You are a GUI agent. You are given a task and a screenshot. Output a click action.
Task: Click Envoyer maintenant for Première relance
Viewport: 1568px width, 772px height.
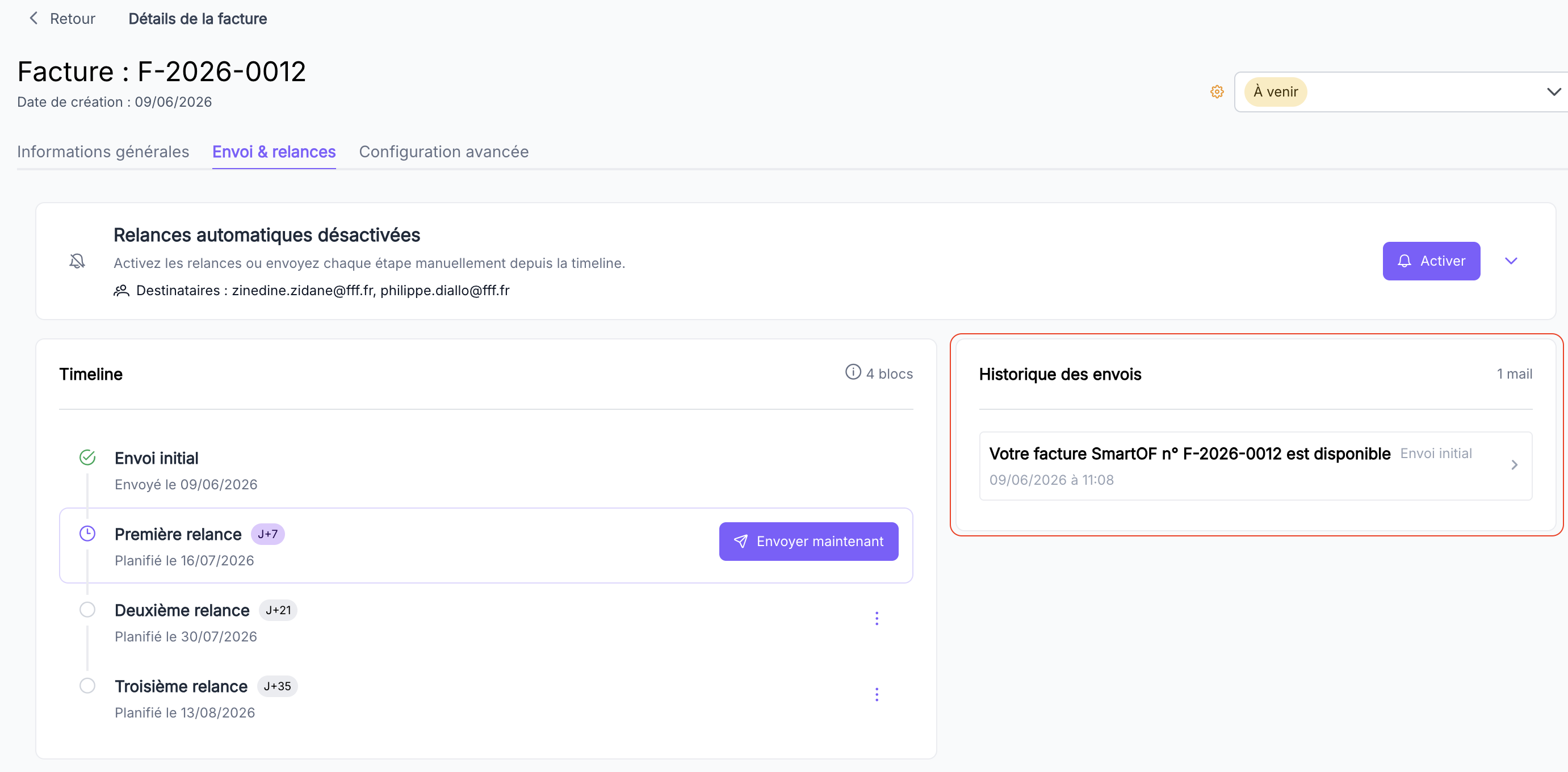tap(808, 542)
